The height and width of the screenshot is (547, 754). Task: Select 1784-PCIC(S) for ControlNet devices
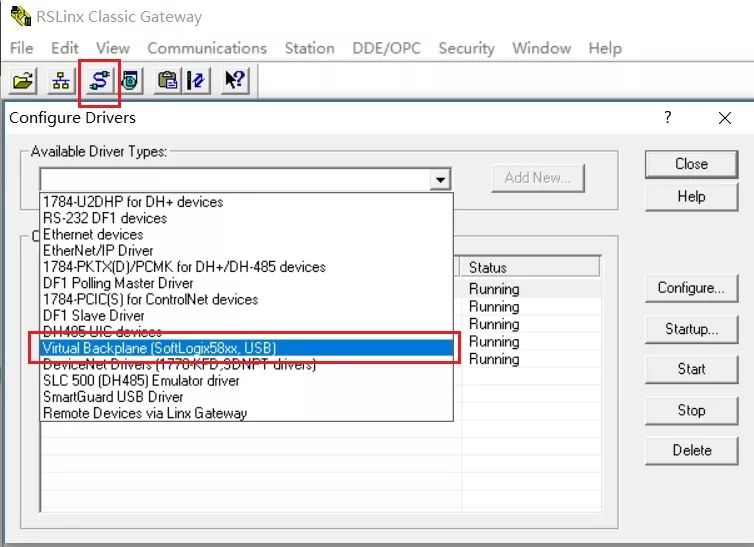(246, 299)
